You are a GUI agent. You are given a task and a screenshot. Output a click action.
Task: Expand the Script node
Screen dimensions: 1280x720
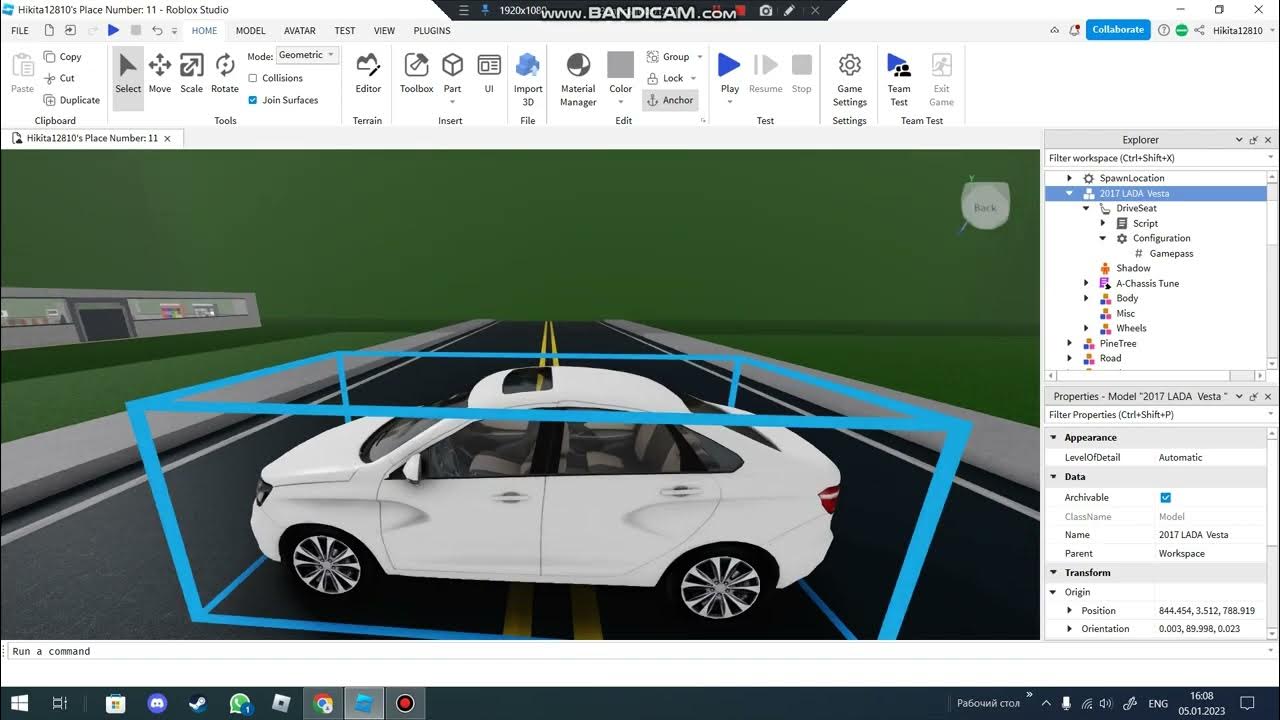[x=1103, y=223]
